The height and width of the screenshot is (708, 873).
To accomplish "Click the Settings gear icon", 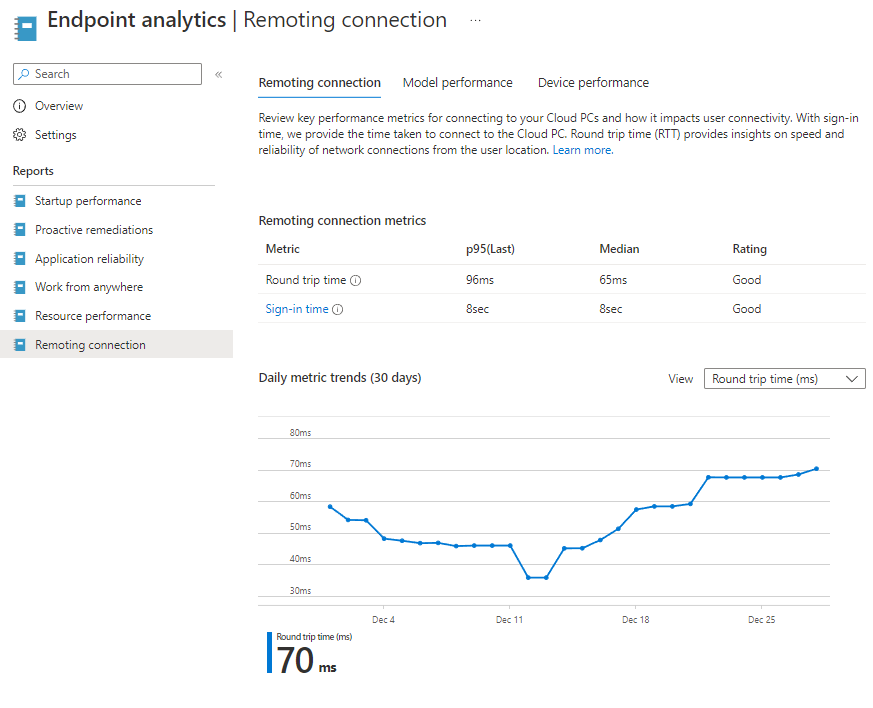I will [x=19, y=135].
